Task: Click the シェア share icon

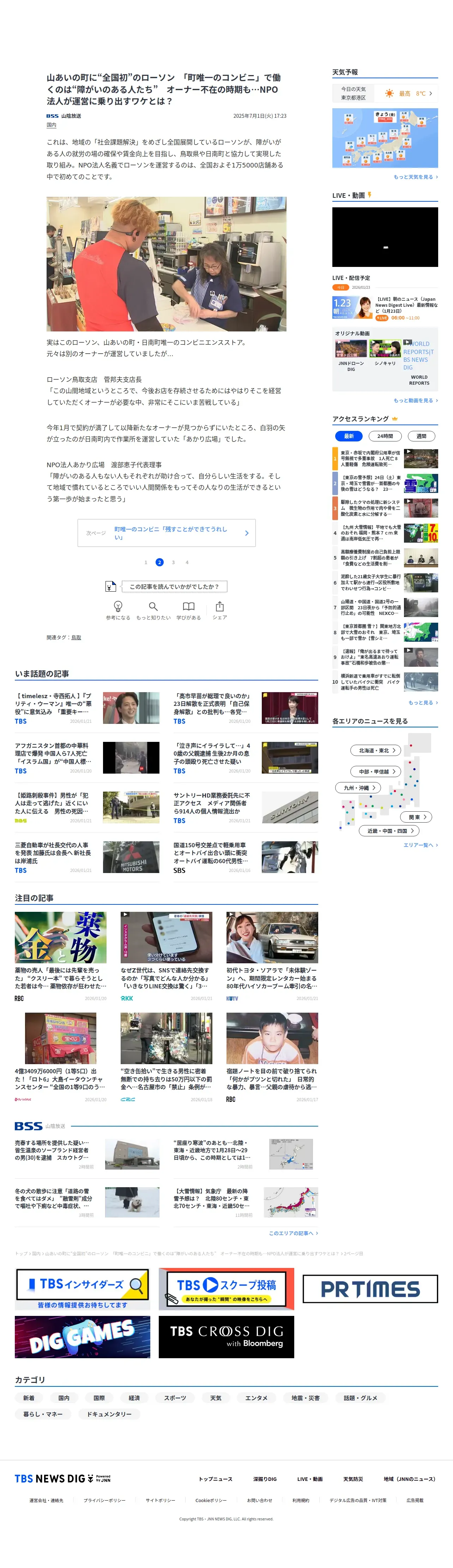Action: click(x=220, y=606)
